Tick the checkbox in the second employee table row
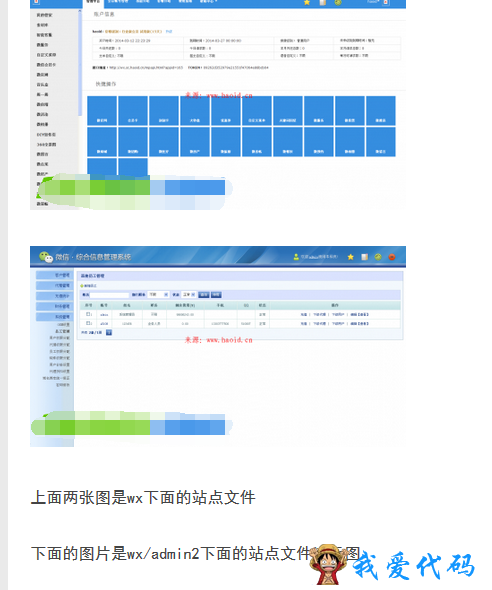The height and width of the screenshot is (590, 492). (88, 323)
